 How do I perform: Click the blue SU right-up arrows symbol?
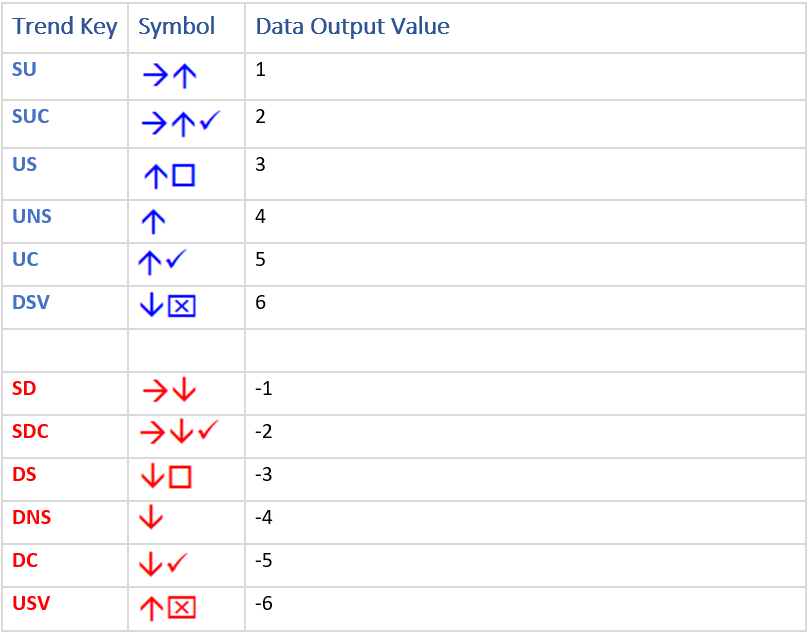point(170,76)
